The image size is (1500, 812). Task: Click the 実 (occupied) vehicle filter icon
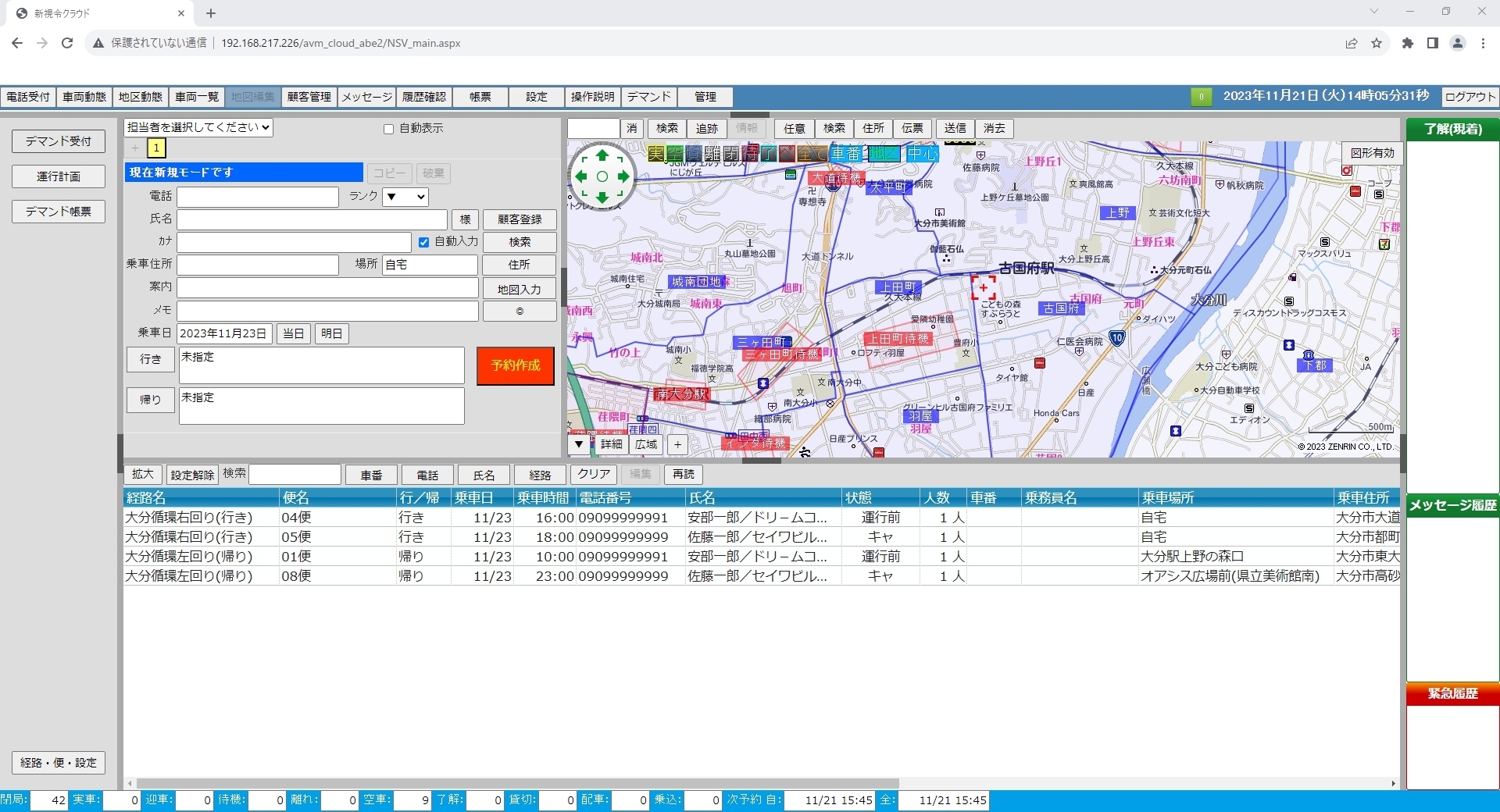pyautogui.click(x=656, y=154)
